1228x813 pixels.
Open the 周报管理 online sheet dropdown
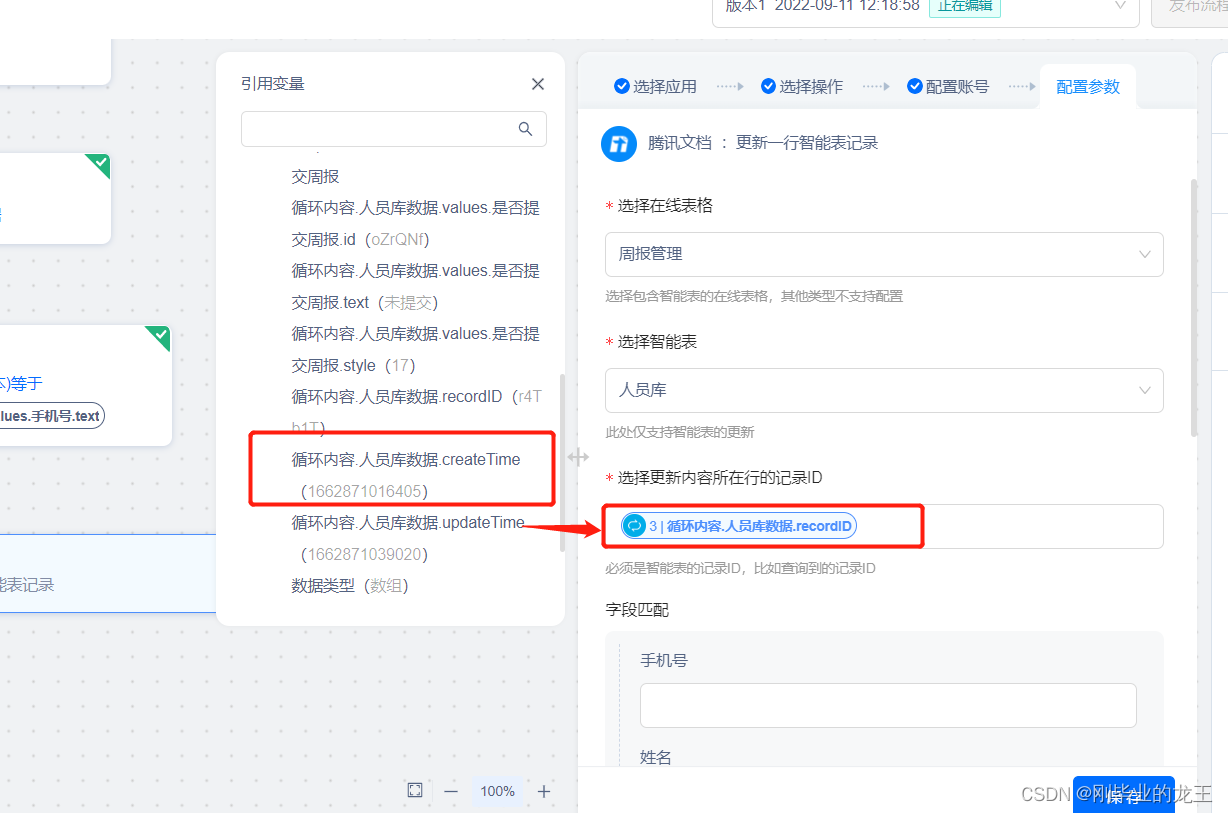click(x=884, y=254)
